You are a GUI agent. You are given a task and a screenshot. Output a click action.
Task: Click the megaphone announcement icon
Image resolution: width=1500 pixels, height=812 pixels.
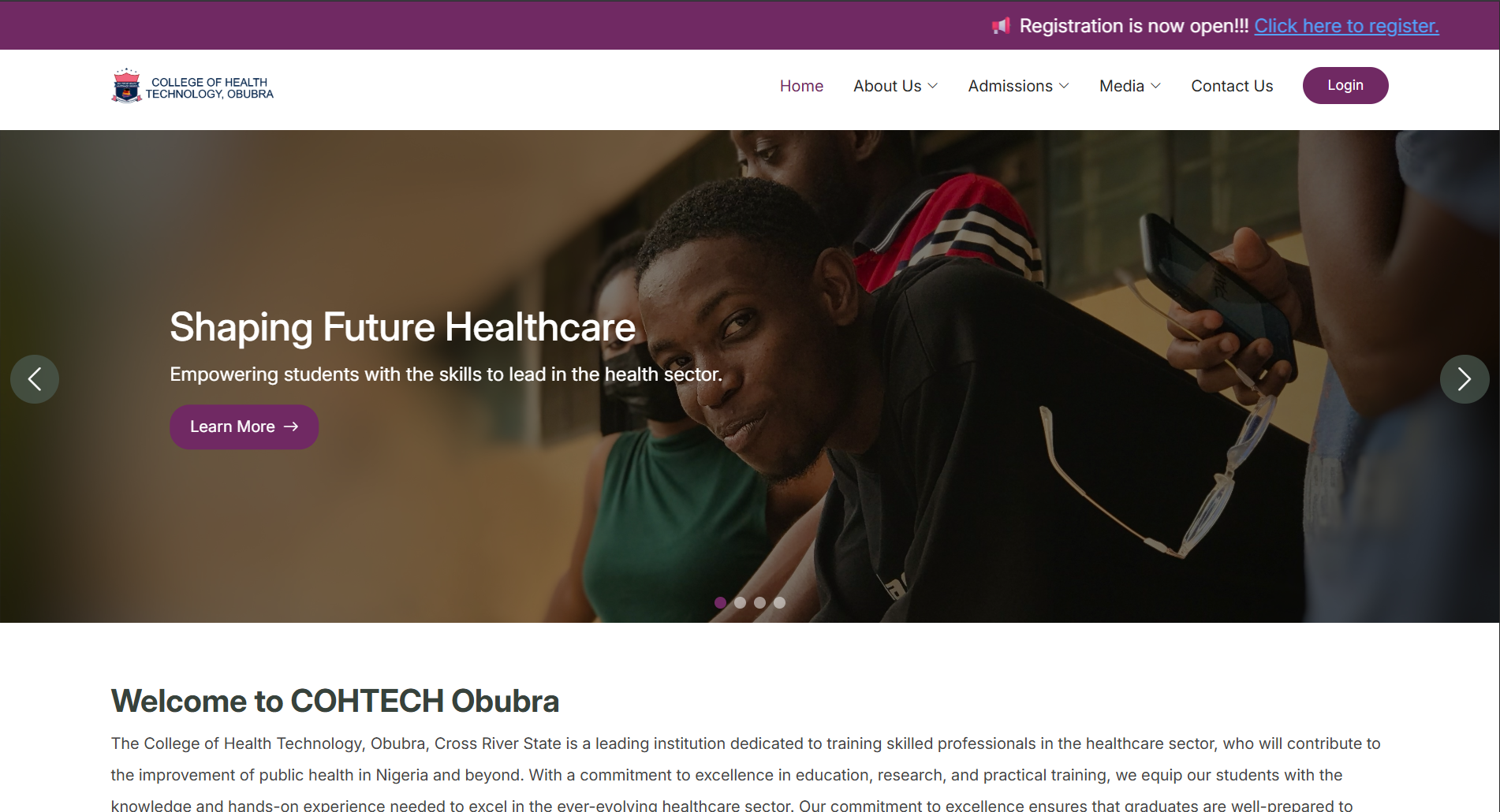1001,26
